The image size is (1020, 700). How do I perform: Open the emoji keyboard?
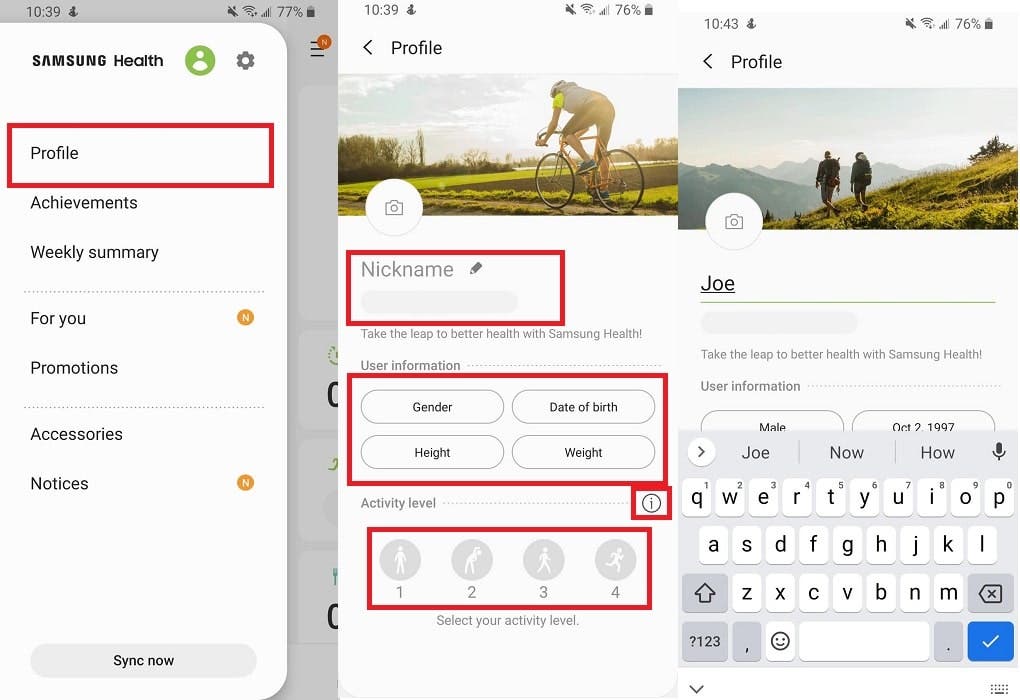click(780, 641)
